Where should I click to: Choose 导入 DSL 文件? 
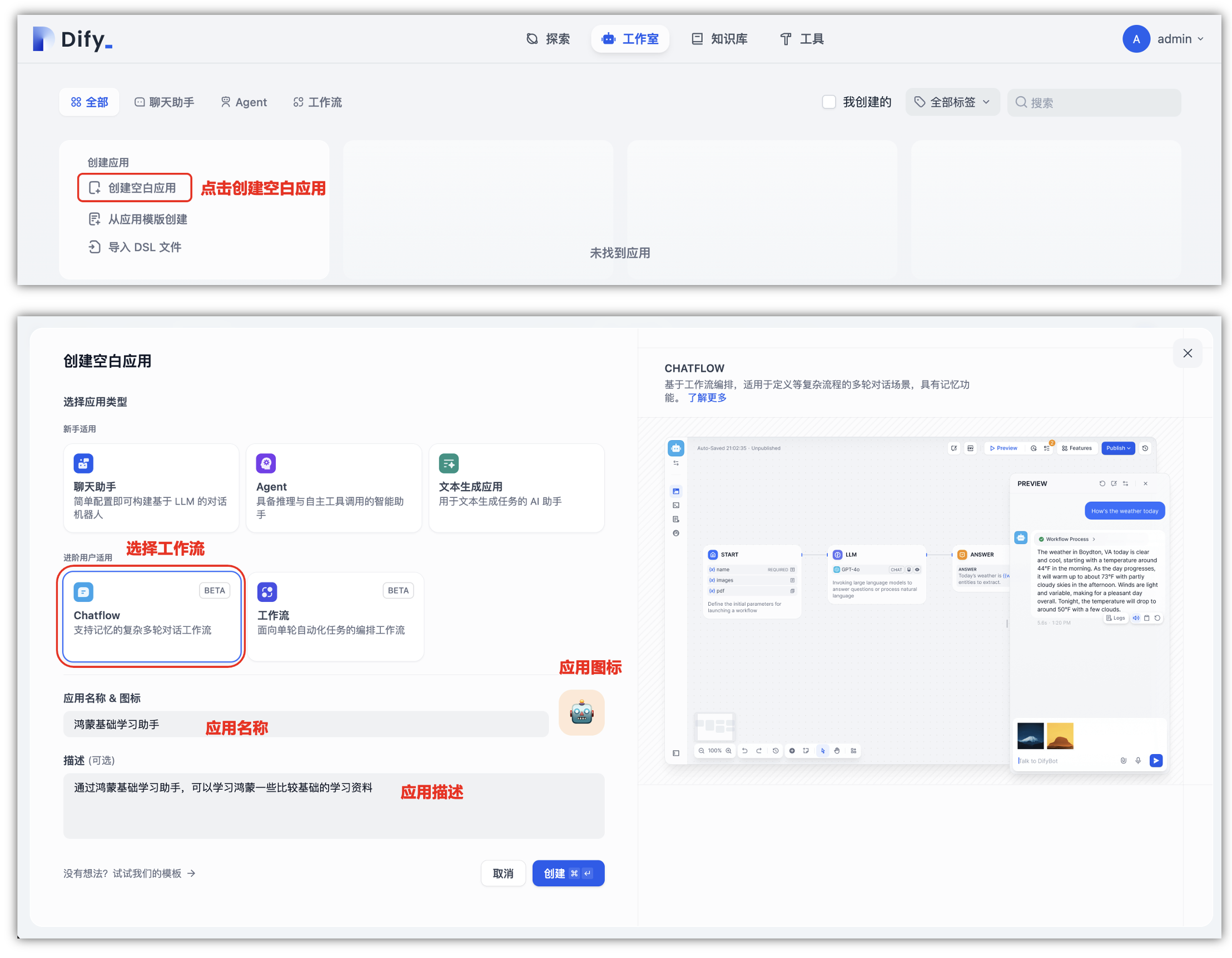coord(135,247)
